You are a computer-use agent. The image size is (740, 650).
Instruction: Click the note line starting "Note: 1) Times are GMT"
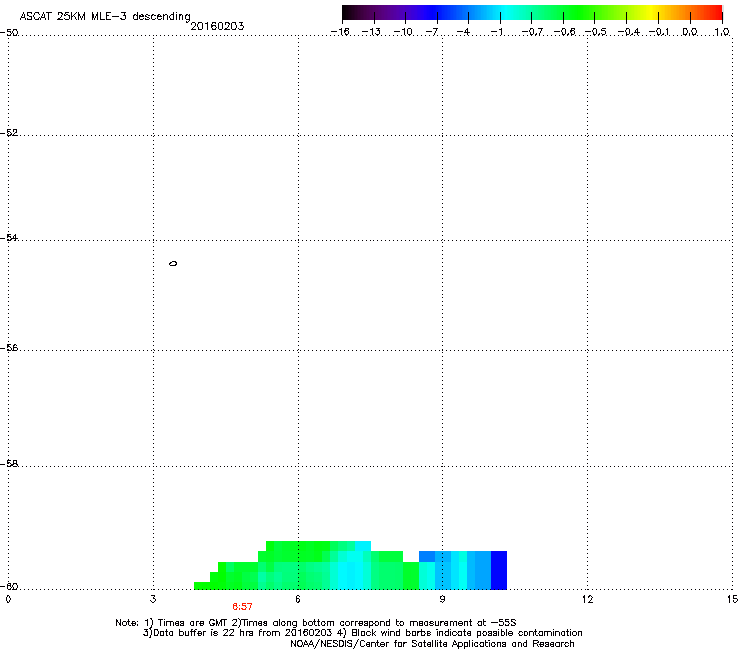[316, 623]
